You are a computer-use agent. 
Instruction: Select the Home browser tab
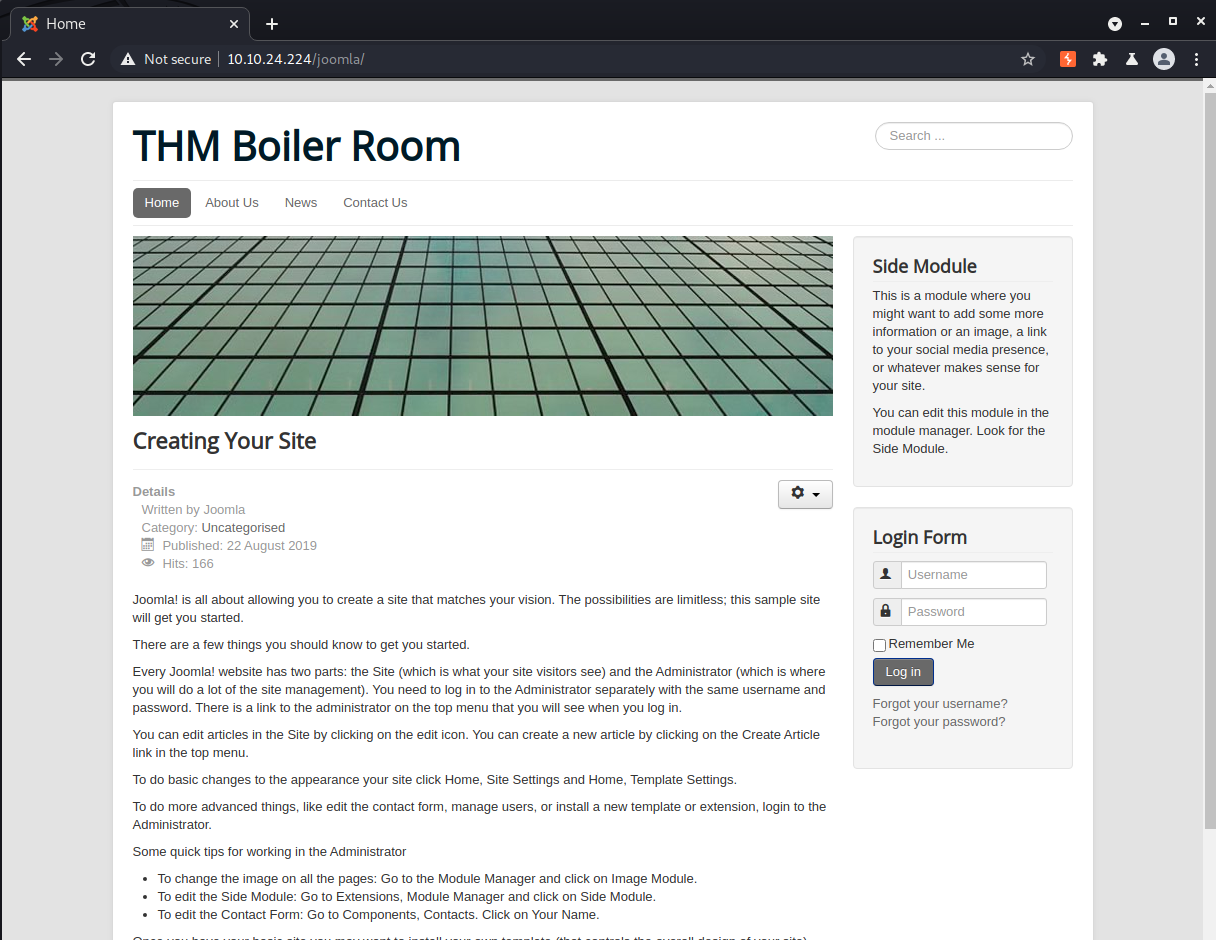[x=128, y=24]
